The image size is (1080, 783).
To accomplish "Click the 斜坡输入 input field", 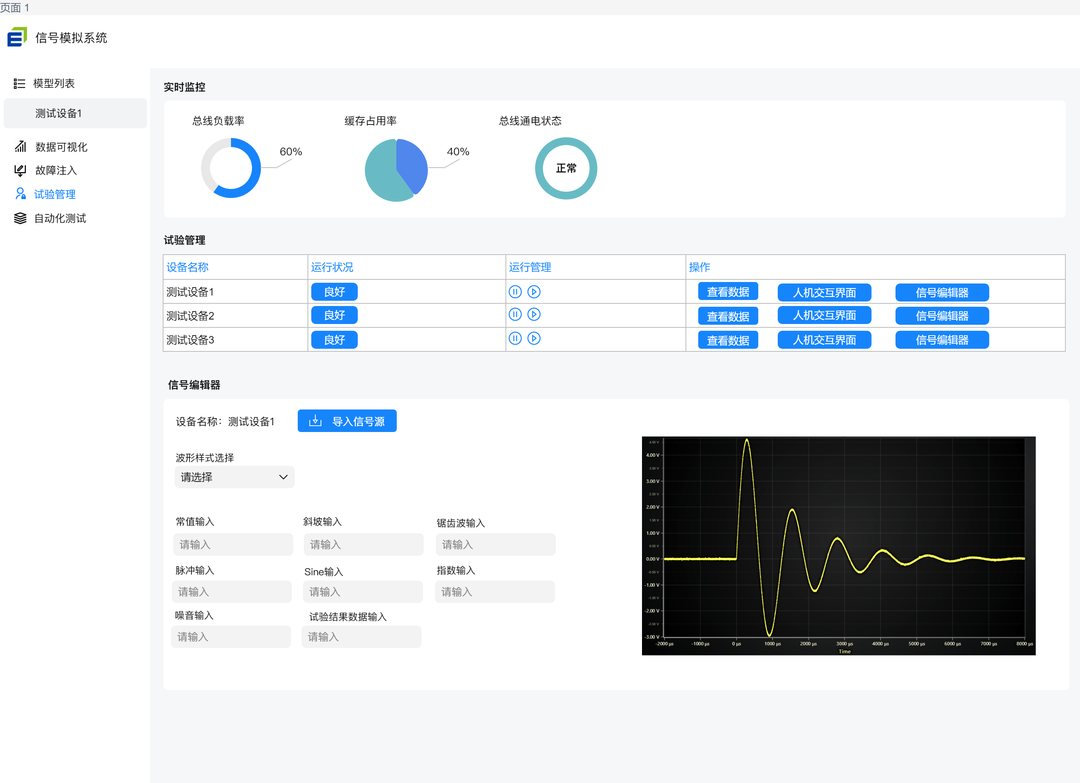I will tap(363, 544).
